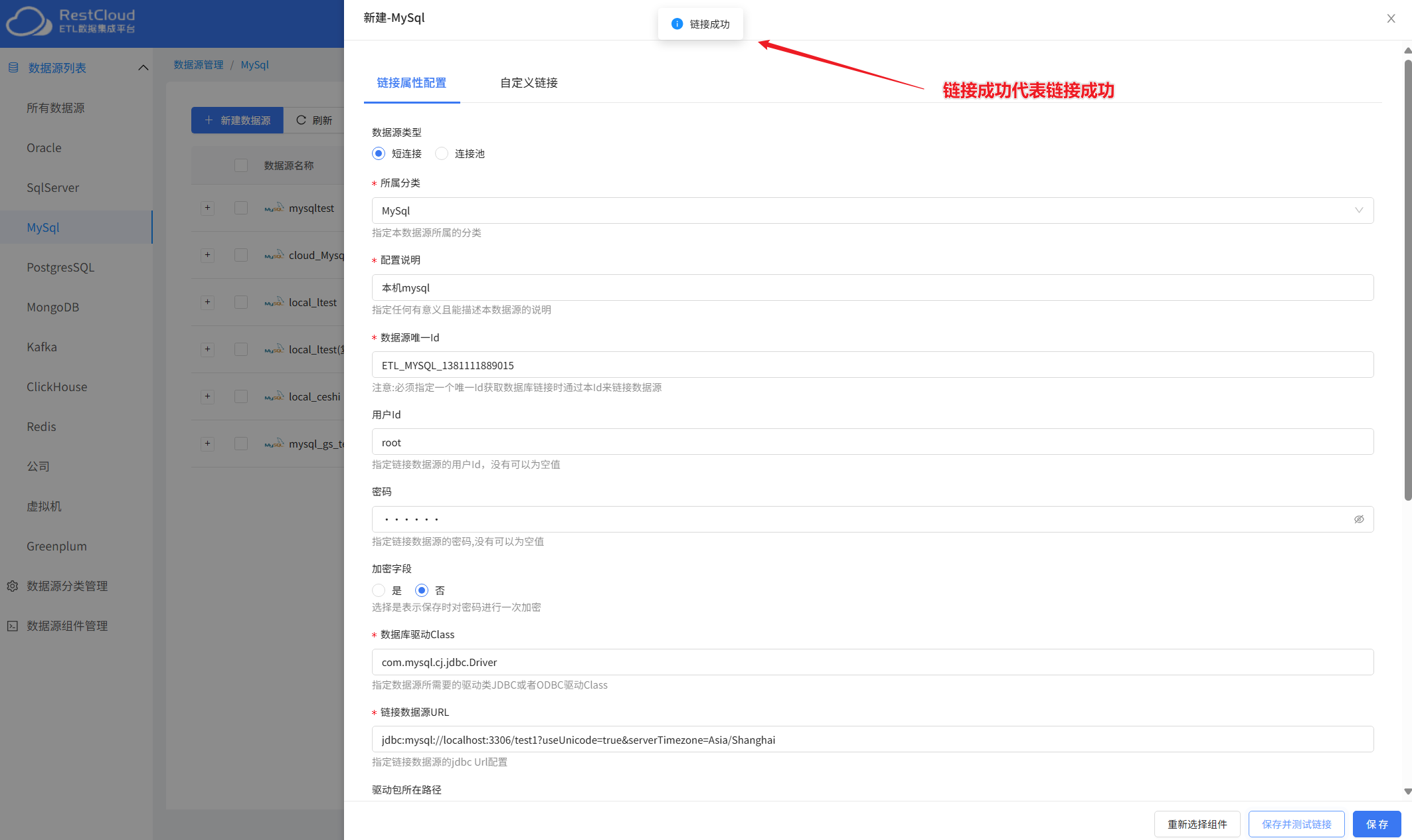Click the 新建数据源 button
Viewport: 1412px width, 840px height.
(237, 120)
